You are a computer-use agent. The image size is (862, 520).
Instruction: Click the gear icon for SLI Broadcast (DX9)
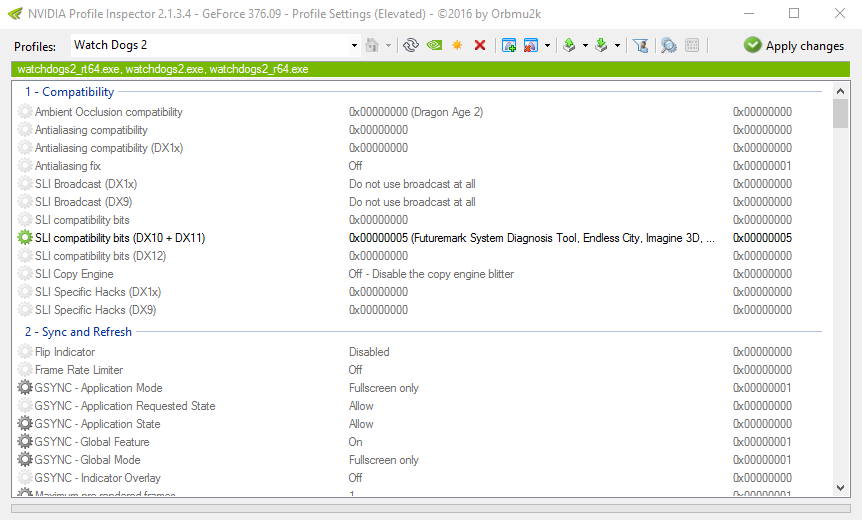click(x=25, y=202)
